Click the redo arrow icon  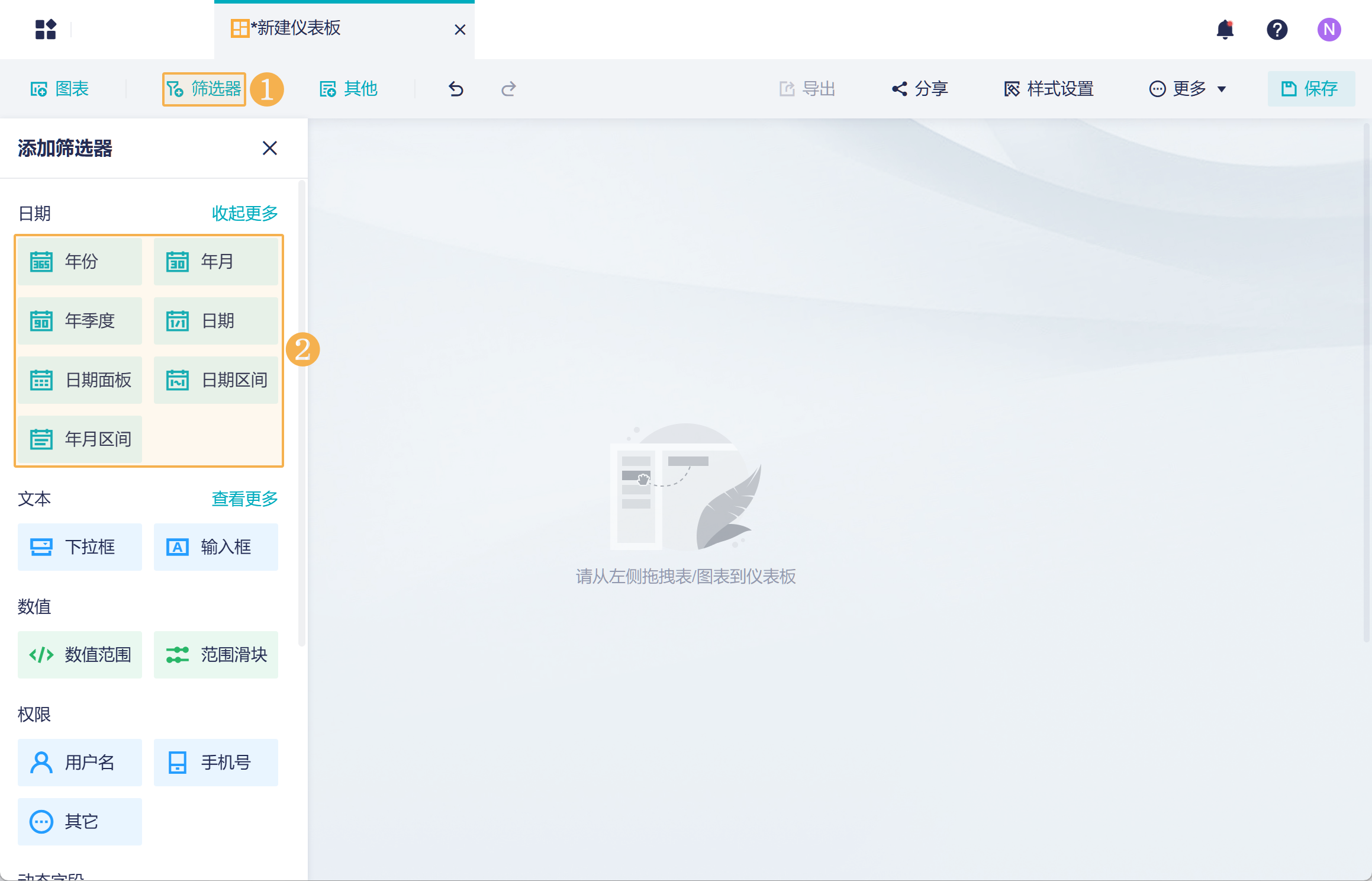[508, 89]
